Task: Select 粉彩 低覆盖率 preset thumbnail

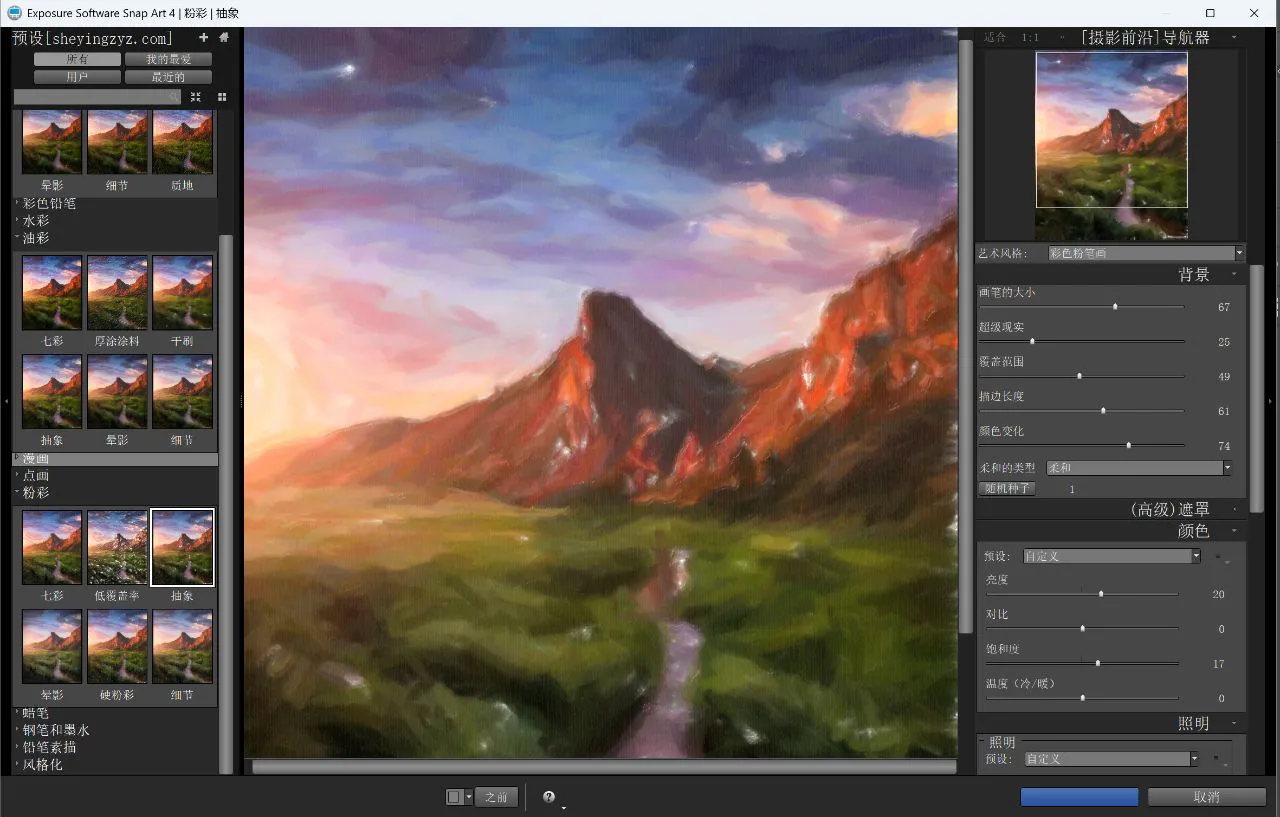Action: tap(117, 547)
